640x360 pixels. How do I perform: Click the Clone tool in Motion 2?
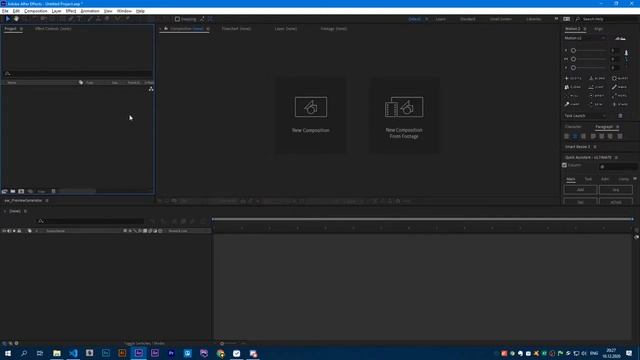(573, 87)
